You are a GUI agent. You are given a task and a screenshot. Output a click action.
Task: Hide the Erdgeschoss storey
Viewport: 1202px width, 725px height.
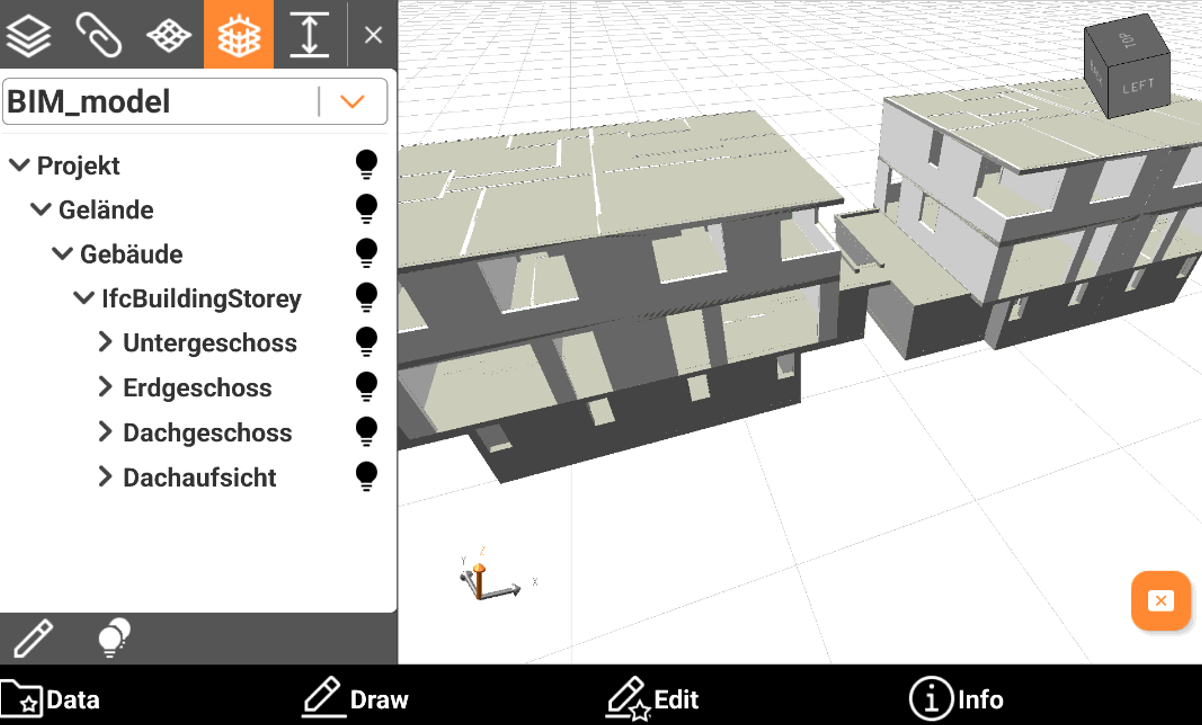[367, 387]
